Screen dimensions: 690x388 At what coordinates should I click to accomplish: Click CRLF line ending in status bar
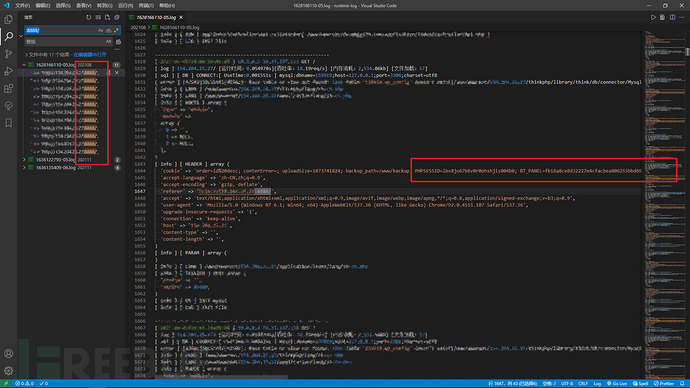click(x=583, y=384)
